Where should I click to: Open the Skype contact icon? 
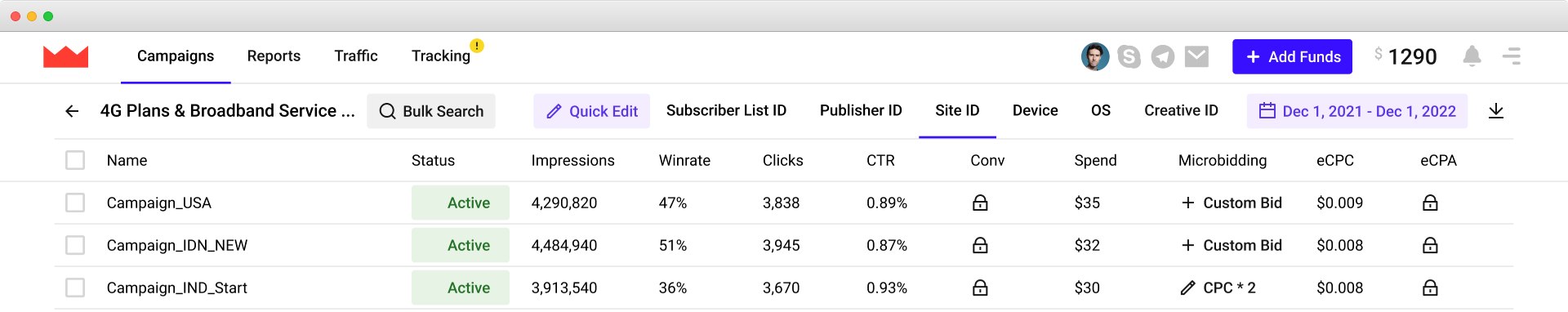1129,56
